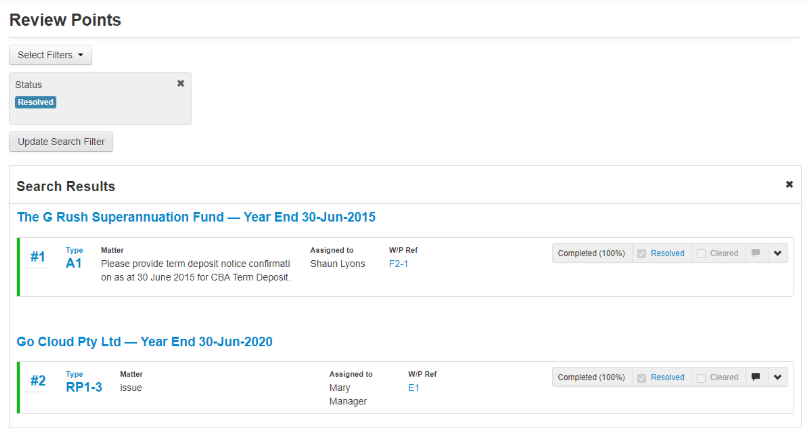Toggle Resolved checkbox on review point #2
This screenshot has height=441, width=809.
point(641,377)
